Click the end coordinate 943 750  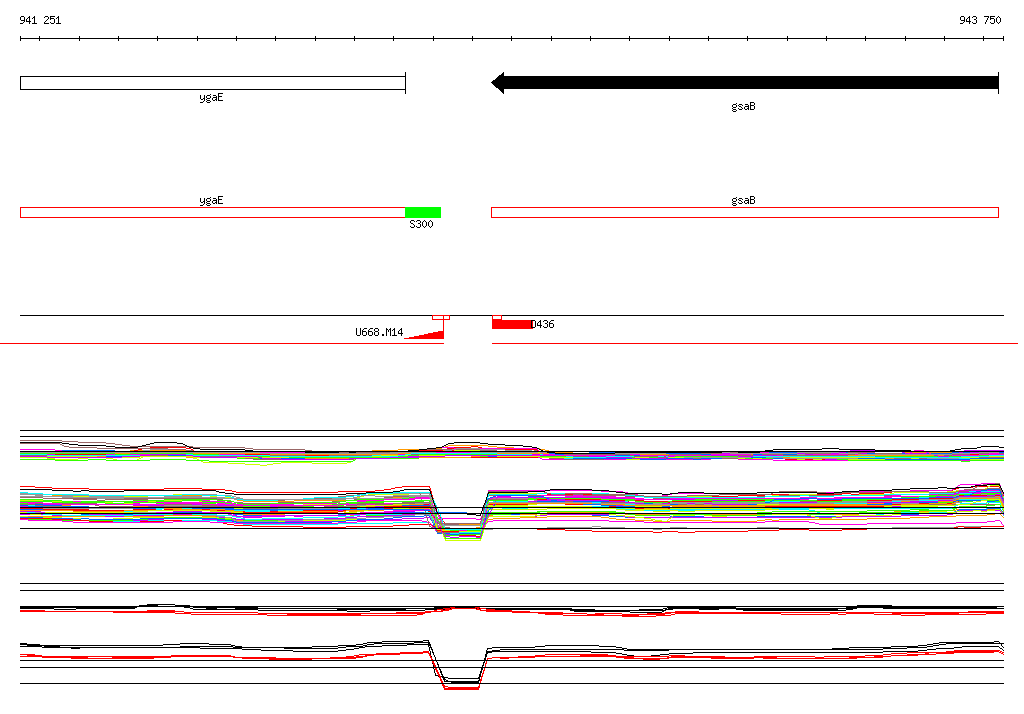click(980, 20)
